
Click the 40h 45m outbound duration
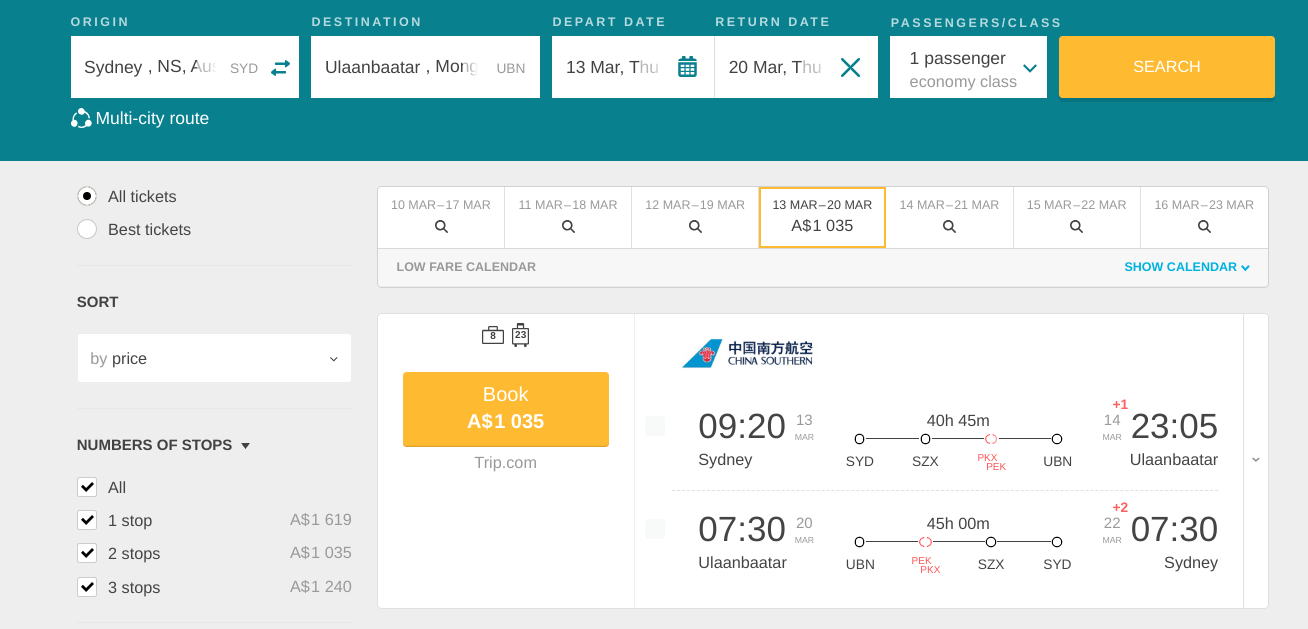point(958,421)
